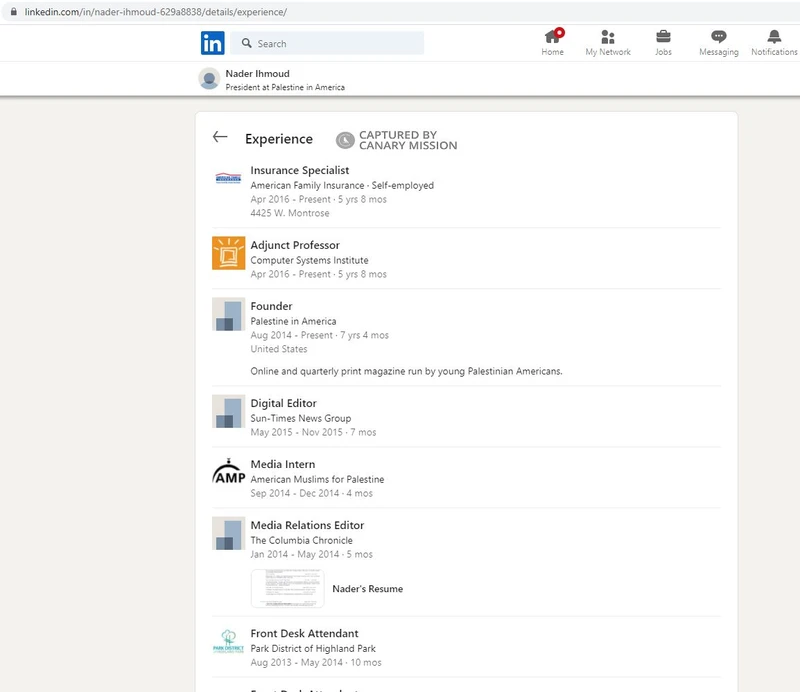Click the Digital Editor job title
This screenshot has height=692, width=800.
tap(283, 403)
